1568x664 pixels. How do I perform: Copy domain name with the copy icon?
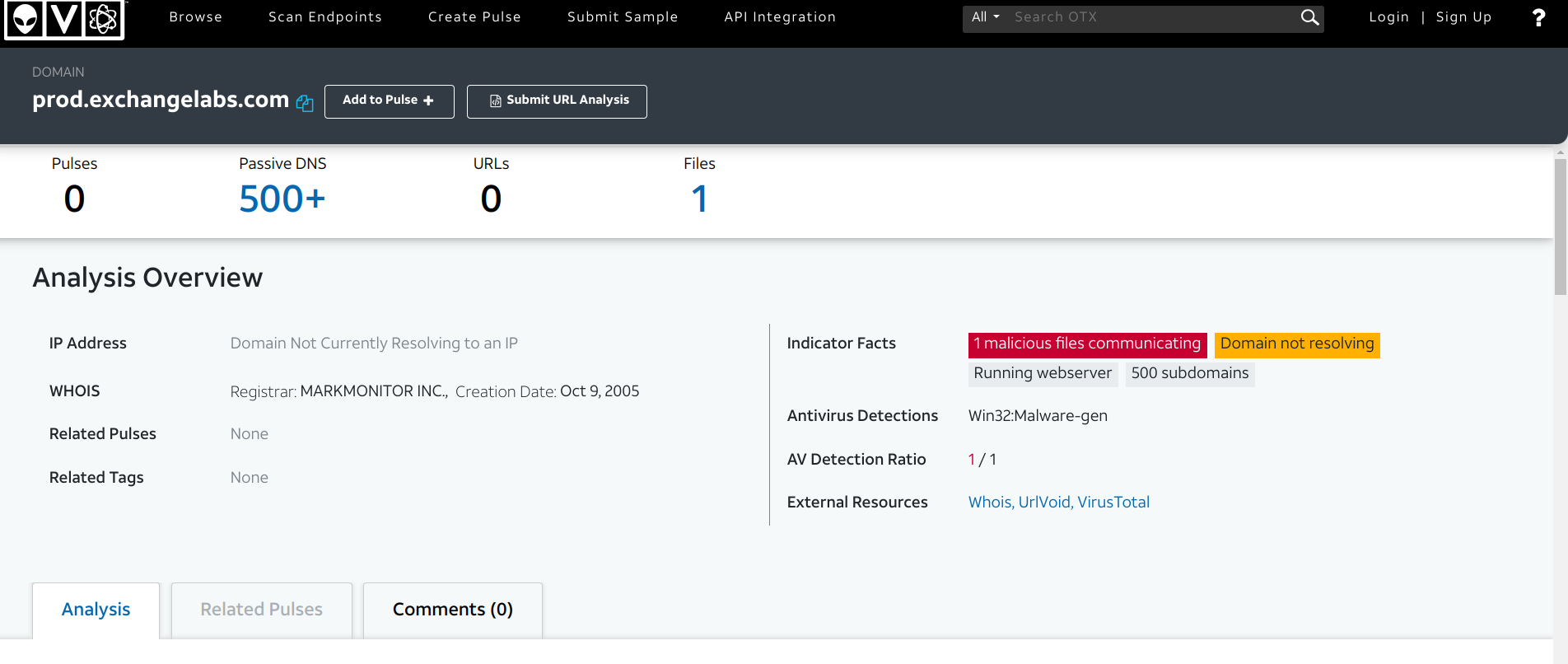(305, 103)
